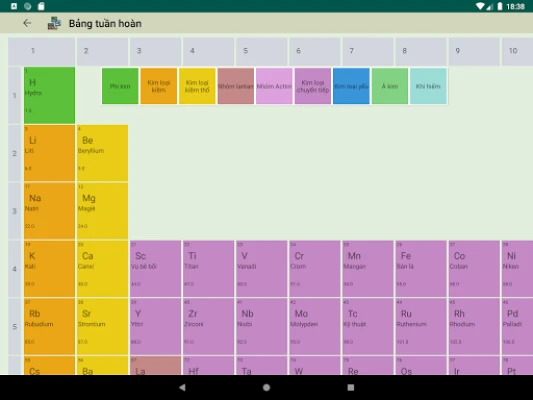The width and height of the screenshot is (533, 400).
Task: Select the orange Kim loại kiềm swatch
Action: (x=158, y=86)
